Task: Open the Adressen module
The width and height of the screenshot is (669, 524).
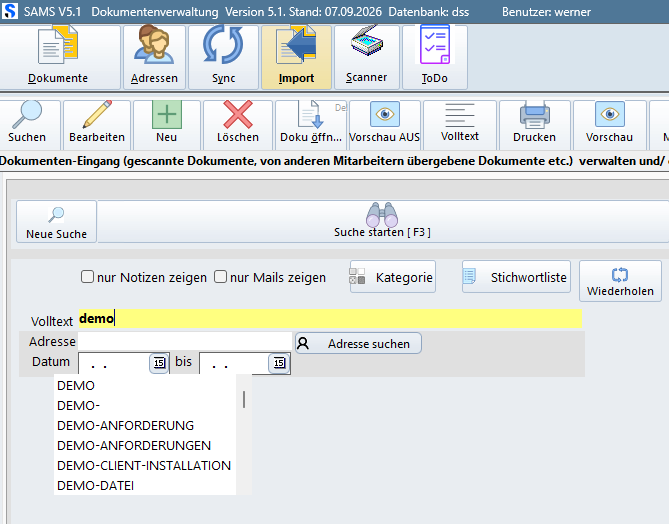Action: (x=154, y=57)
